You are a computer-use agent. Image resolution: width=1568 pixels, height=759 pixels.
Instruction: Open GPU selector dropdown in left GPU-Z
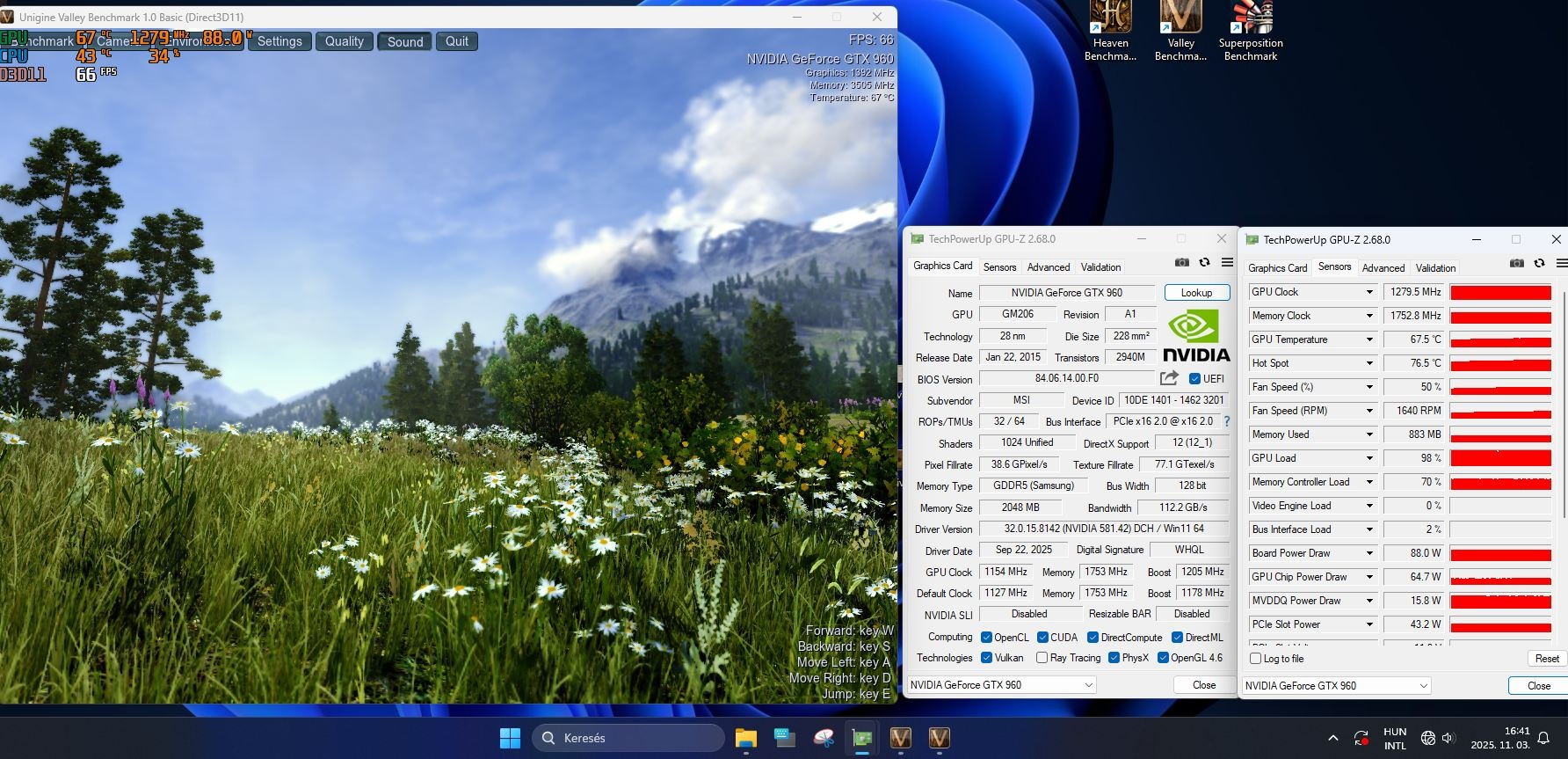[1001, 685]
